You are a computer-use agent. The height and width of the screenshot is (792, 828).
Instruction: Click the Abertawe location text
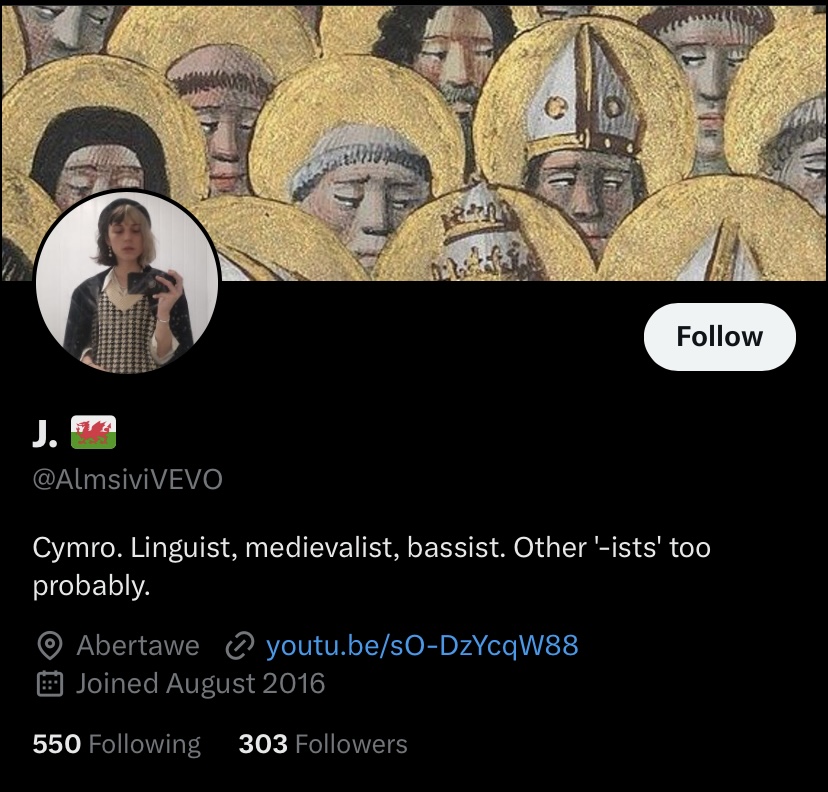click(x=138, y=645)
